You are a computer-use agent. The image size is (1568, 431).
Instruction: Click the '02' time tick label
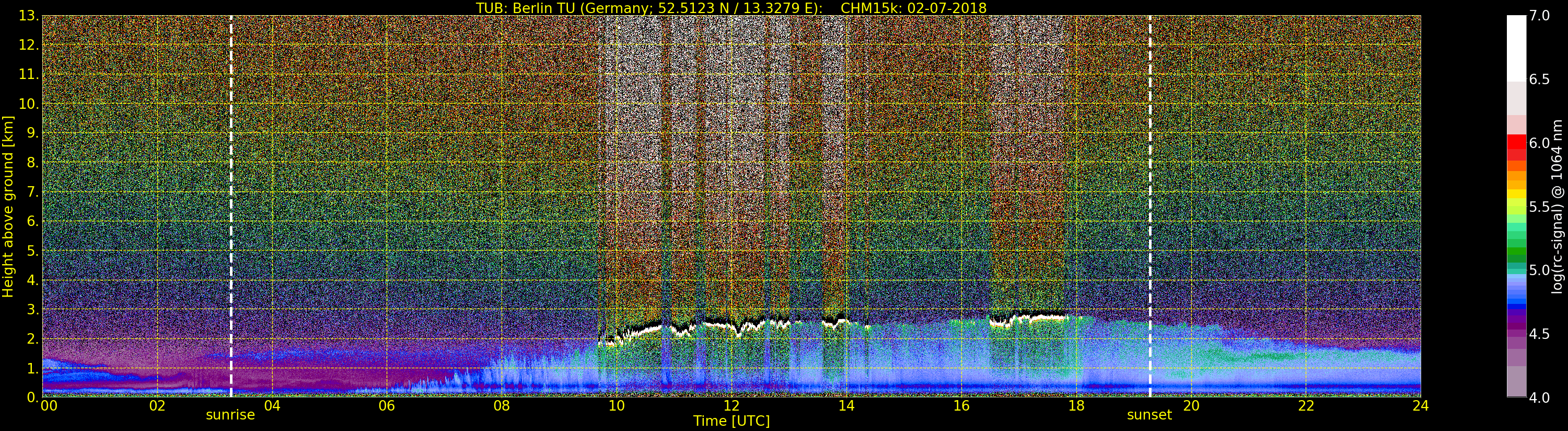157,405
